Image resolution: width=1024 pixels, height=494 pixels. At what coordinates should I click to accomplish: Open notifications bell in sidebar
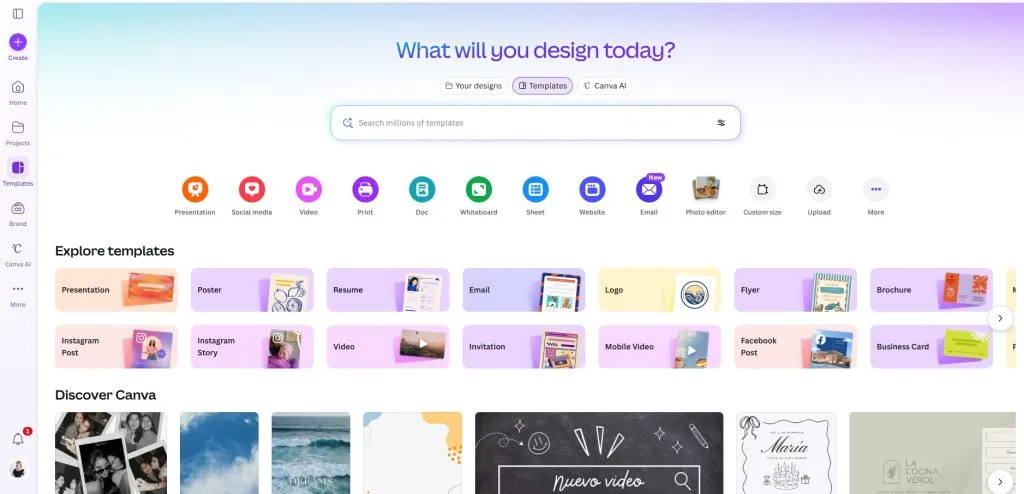18,439
